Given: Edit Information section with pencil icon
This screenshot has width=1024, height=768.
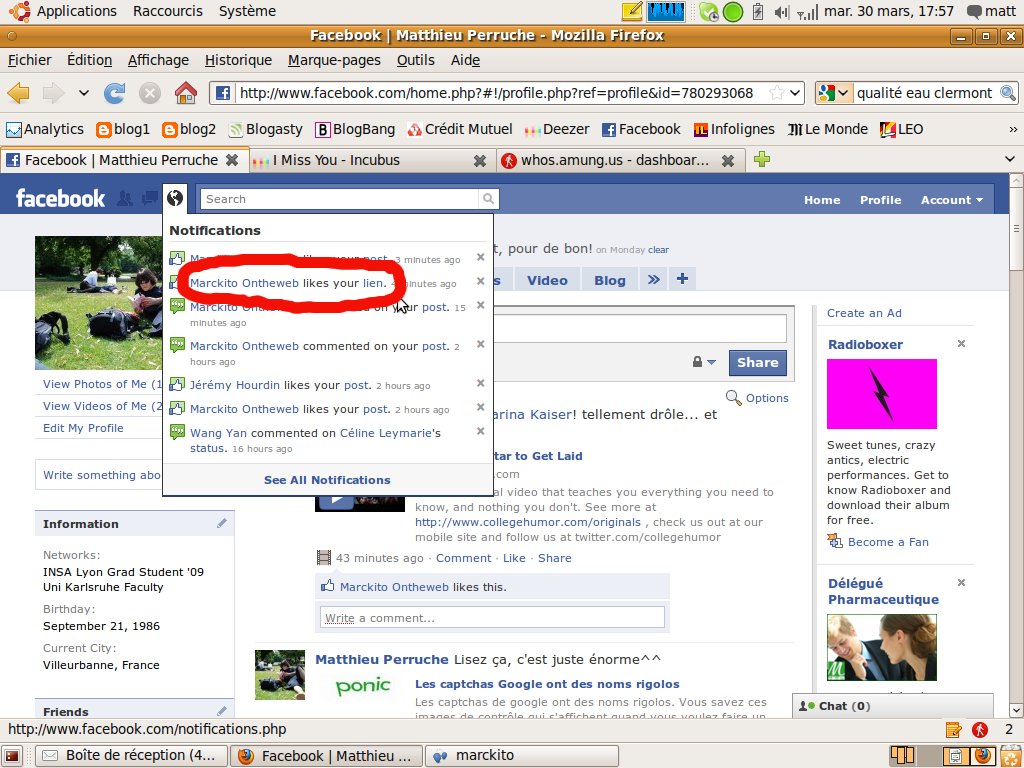Looking at the screenshot, I should (x=222, y=523).
